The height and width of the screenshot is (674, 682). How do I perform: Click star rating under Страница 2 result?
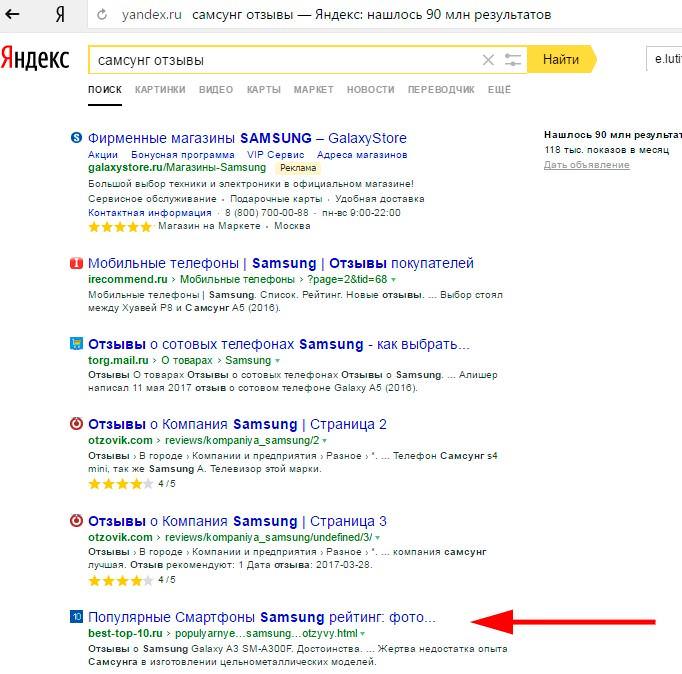[120, 484]
